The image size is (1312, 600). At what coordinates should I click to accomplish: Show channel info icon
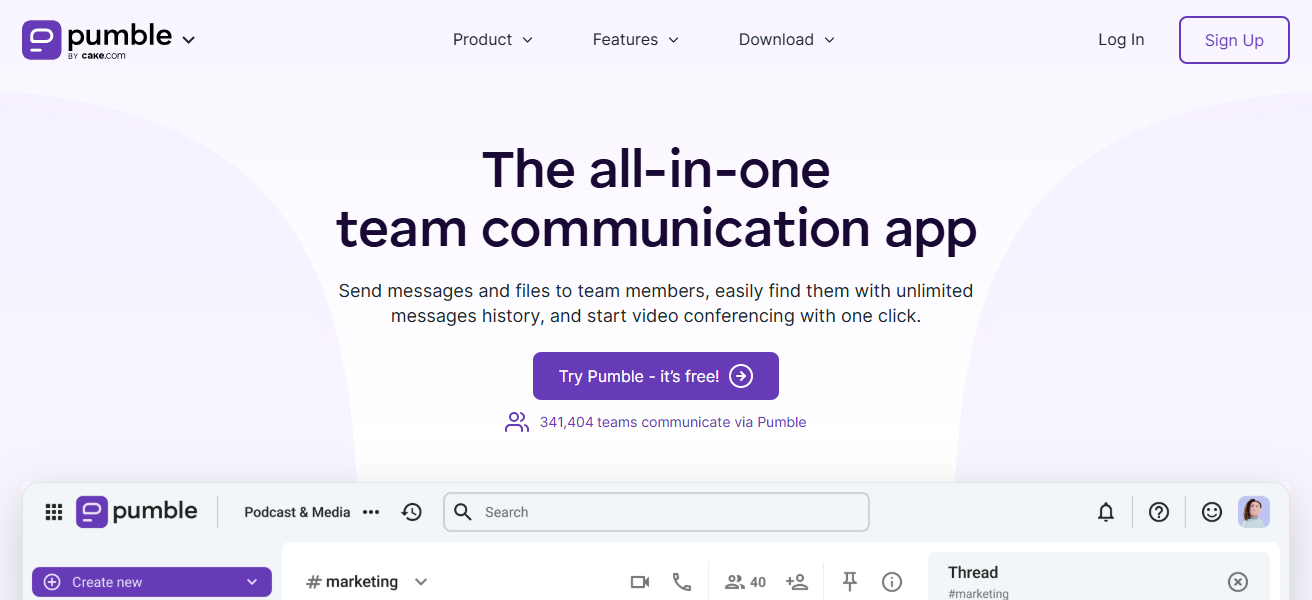[x=892, y=582]
